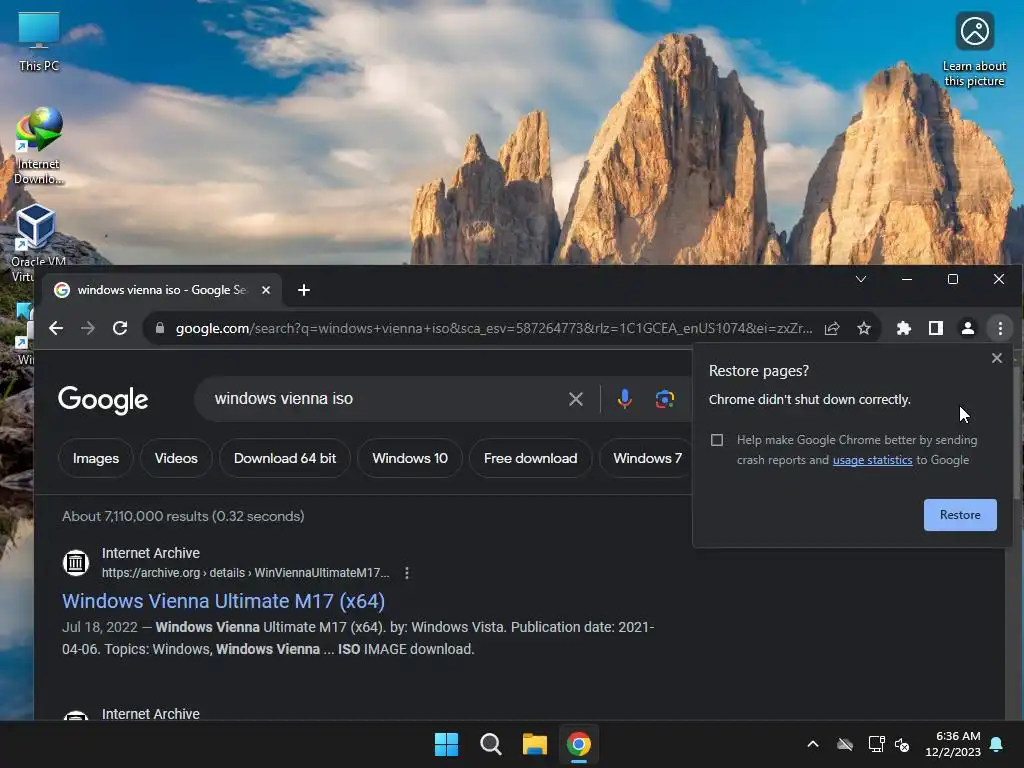The height and width of the screenshot is (768, 1024).
Task: Click the address bar URL
Action: point(494,328)
